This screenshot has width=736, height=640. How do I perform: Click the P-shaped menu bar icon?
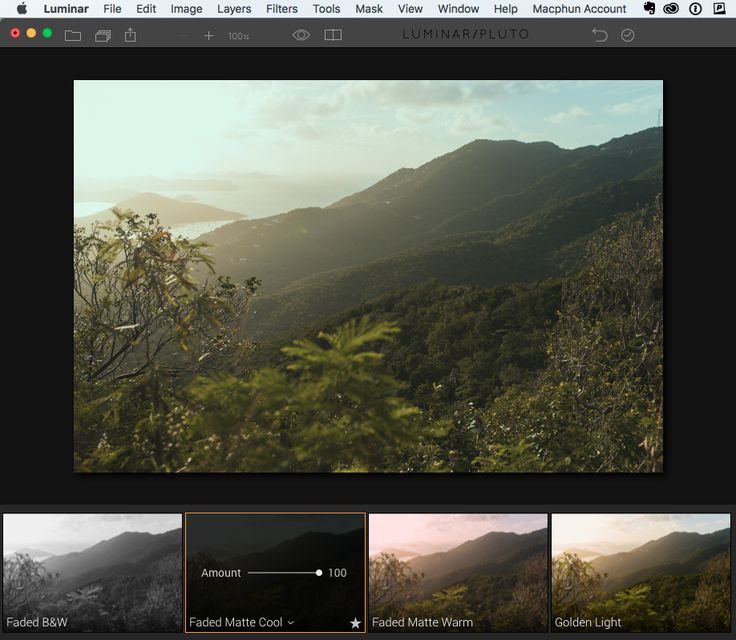pyautogui.click(x=719, y=8)
